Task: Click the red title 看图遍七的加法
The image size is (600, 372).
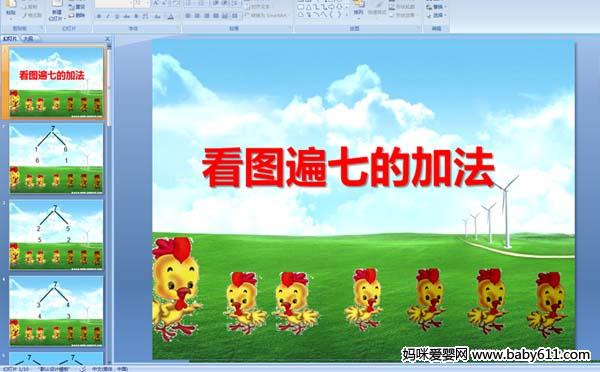Action: pyautogui.click(x=348, y=167)
